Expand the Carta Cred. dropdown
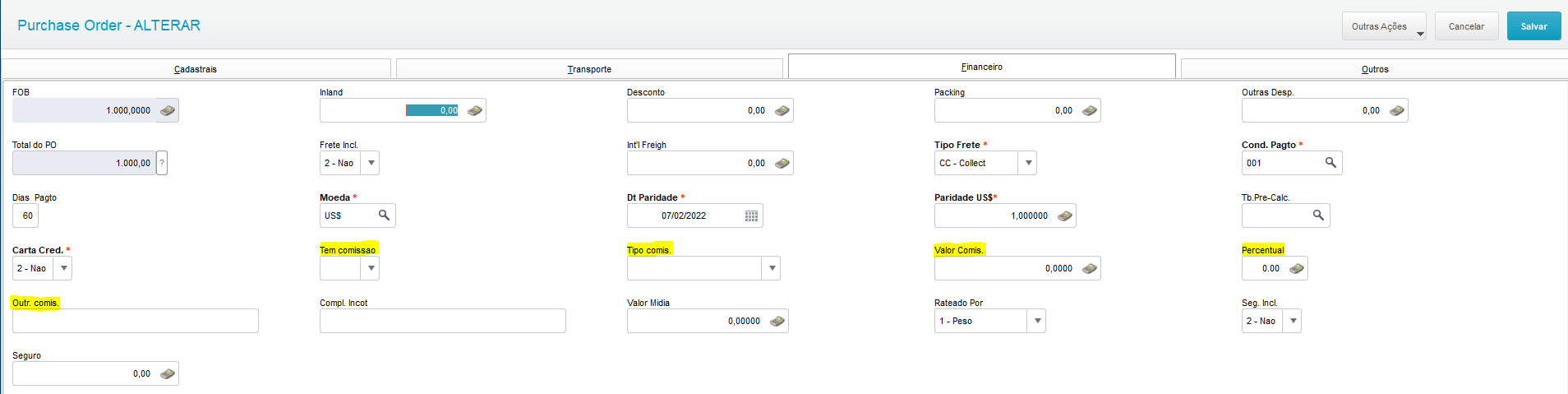The image size is (1568, 394). coord(63,268)
